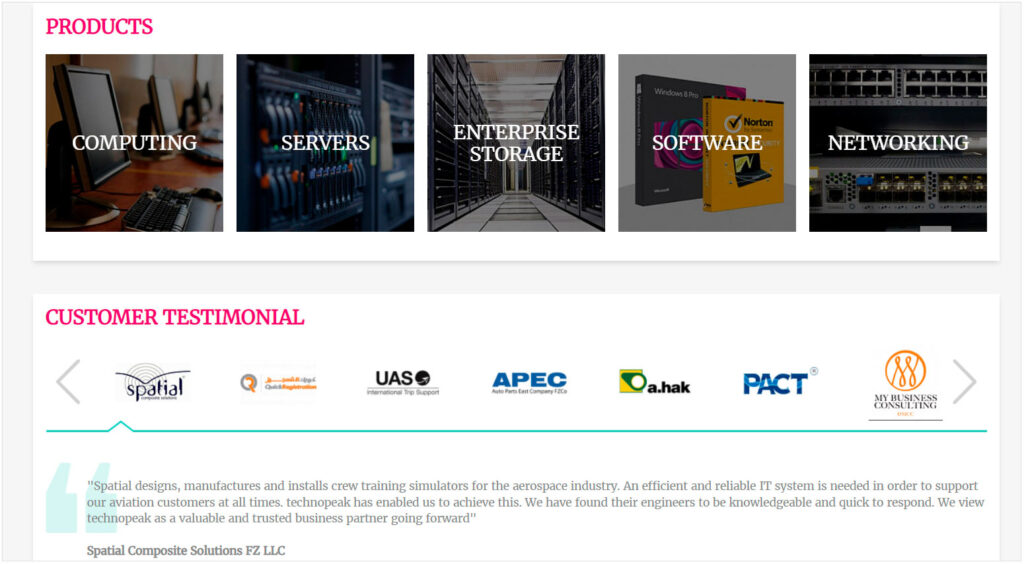Click the teal active-testimonial pointer under Spatial
The width and height of the screenshot is (1024, 564).
coord(121,427)
